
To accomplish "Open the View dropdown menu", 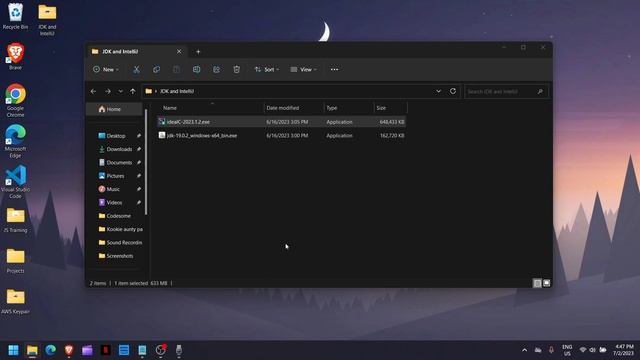I will (303, 69).
